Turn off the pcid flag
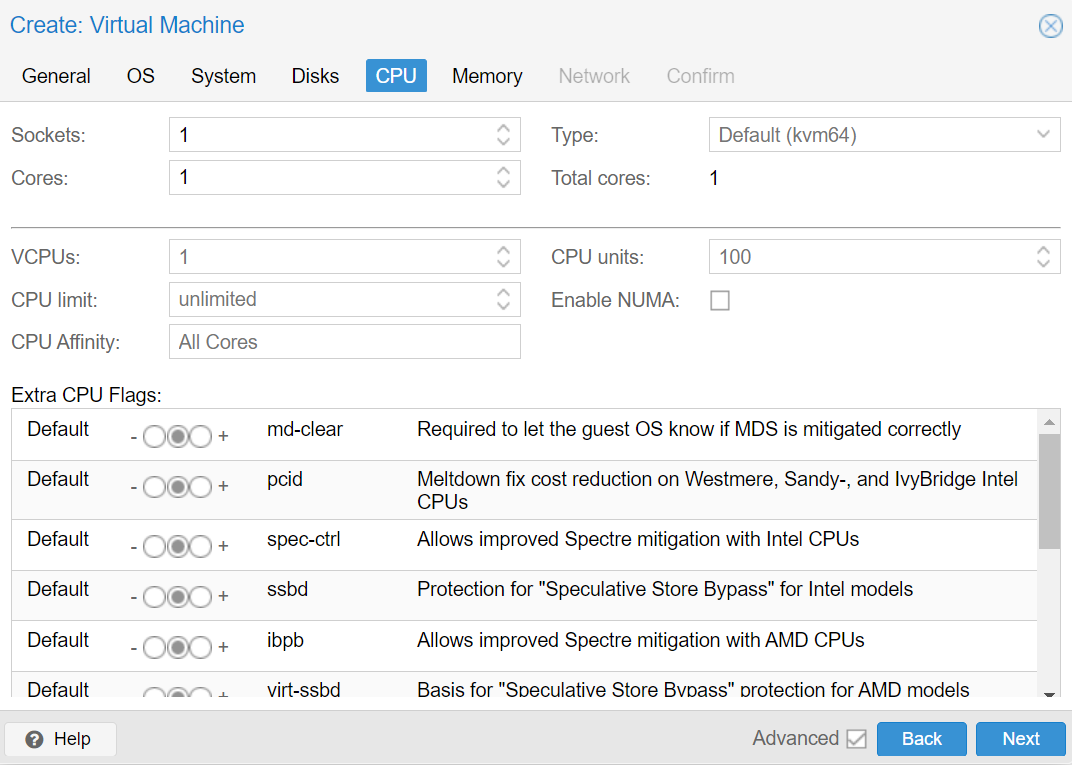Image resolution: width=1072 pixels, height=765 pixels. point(155,487)
